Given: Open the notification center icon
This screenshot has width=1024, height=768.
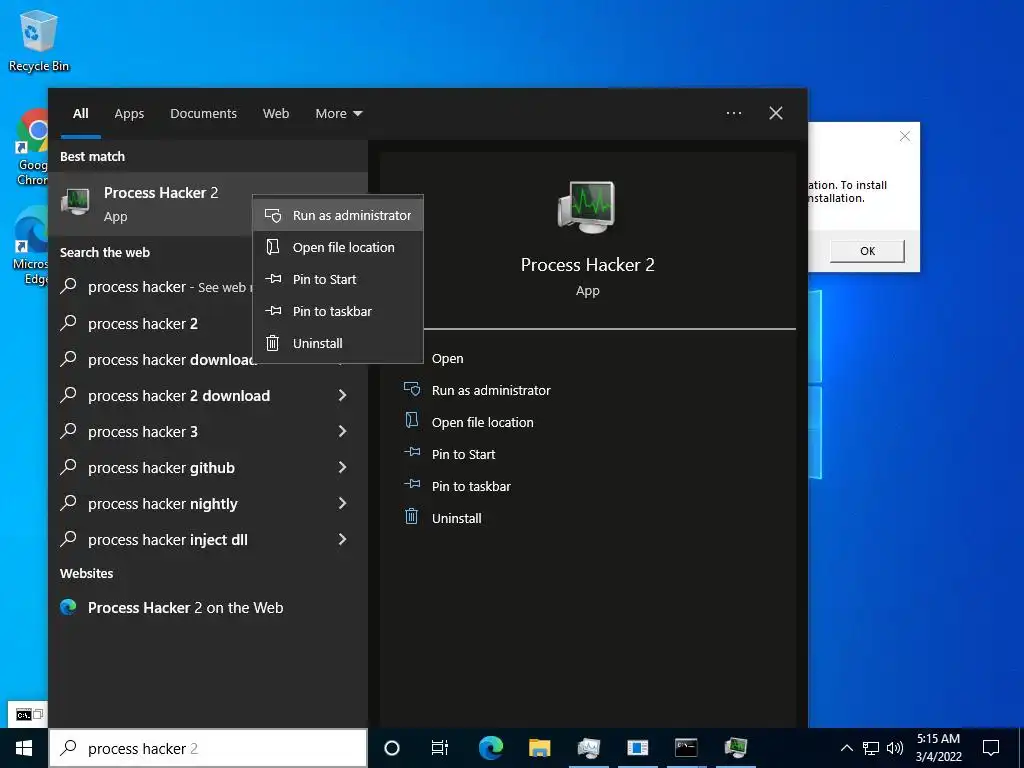Looking at the screenshot, I should [991, 748].
